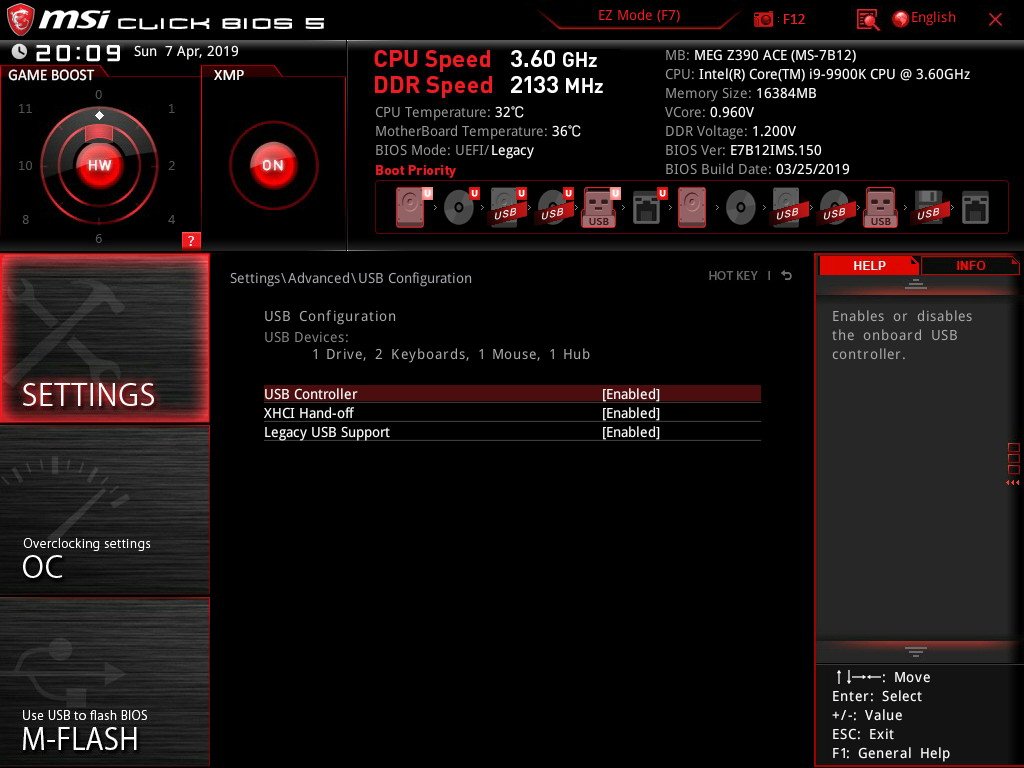The image size is (1024, 768).
Task: Click the DDR Speed 2133 MHz reading
Action: (x=488, y=85)
